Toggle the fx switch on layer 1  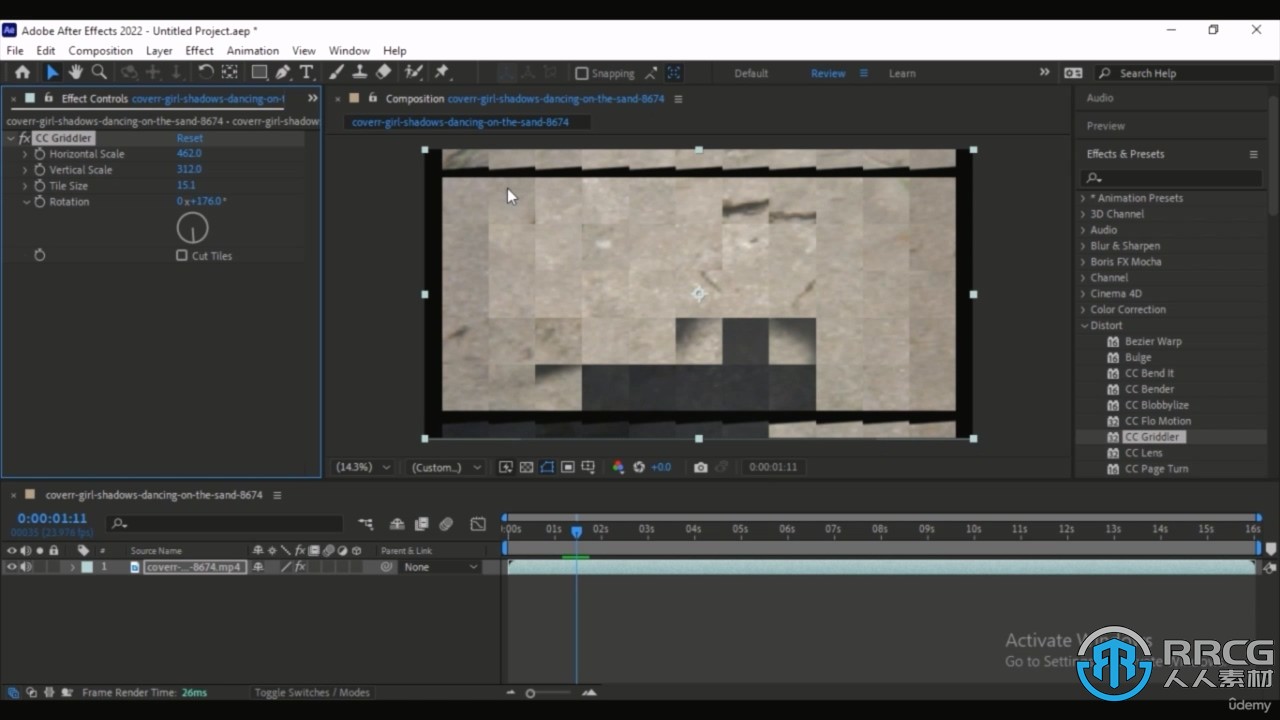[x=299, y=567]
